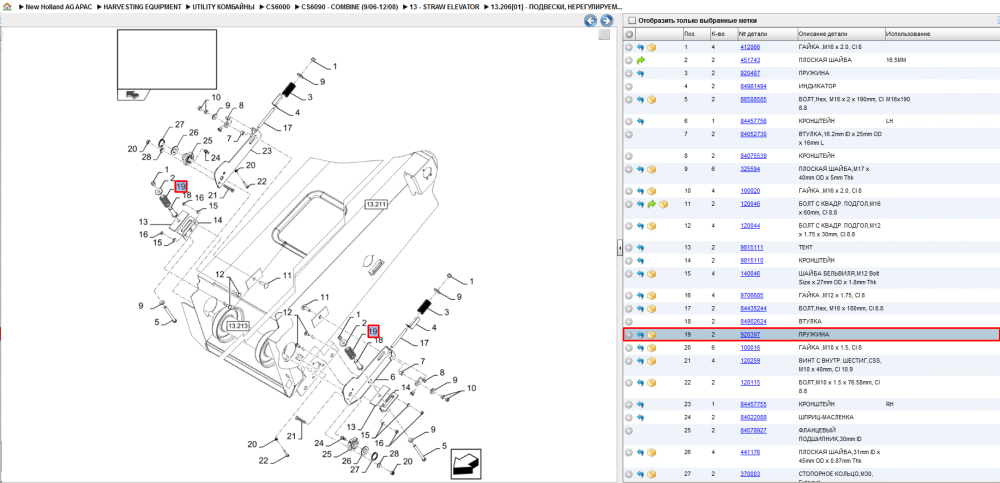Screen dimensions: 1000x483
Task: Navigate to previous diagram with left arrow
Action: [x=591, y=21]
